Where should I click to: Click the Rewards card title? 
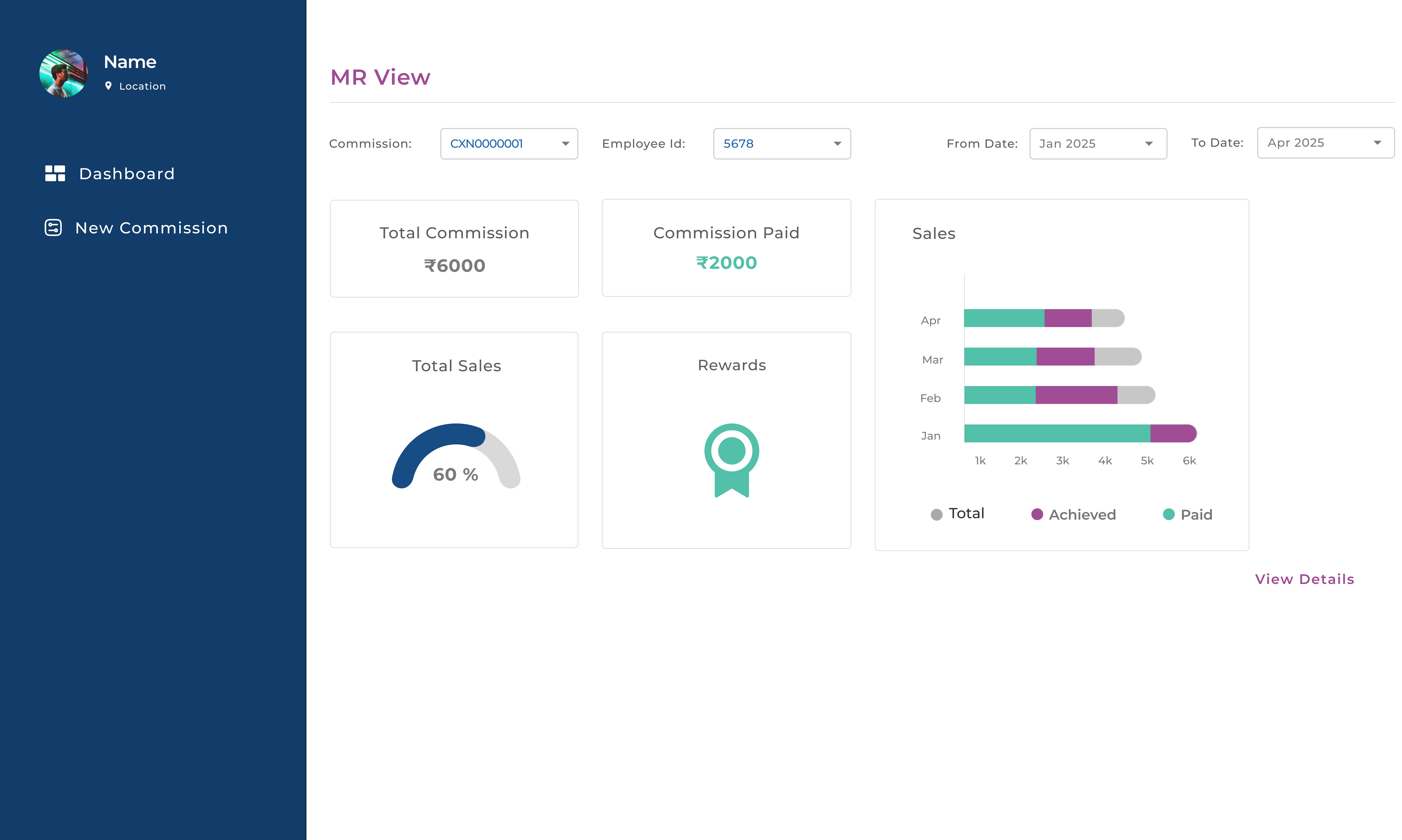point(732,365)
